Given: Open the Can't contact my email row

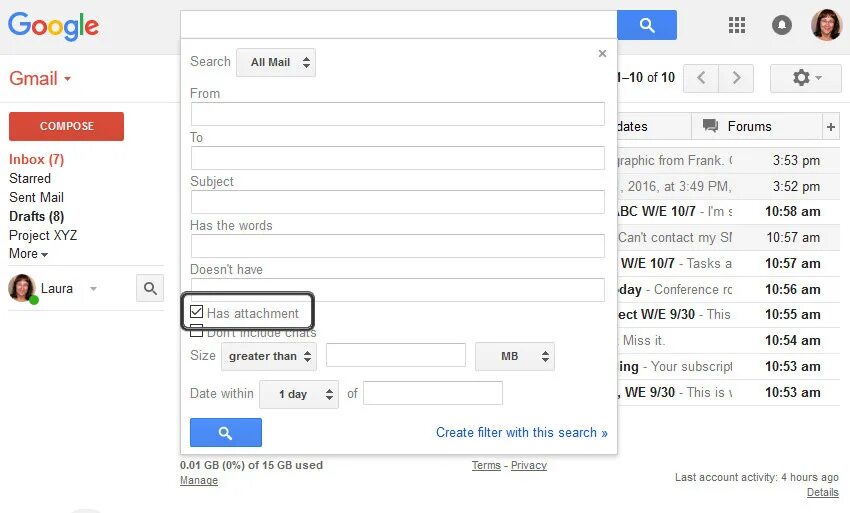Looking at the screenshot, I should coord(728,238).
